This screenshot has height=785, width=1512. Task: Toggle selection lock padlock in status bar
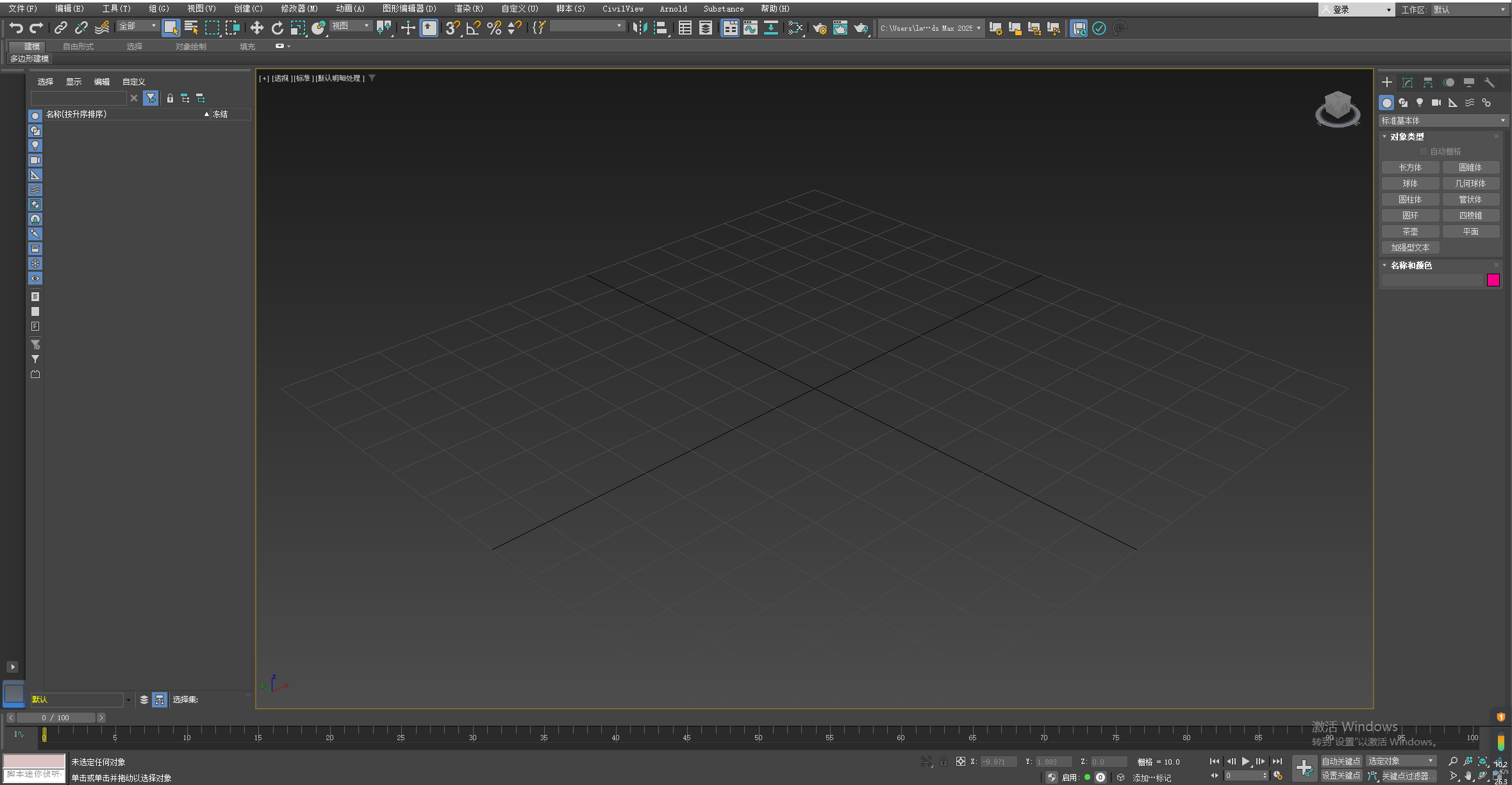[943, 761]
